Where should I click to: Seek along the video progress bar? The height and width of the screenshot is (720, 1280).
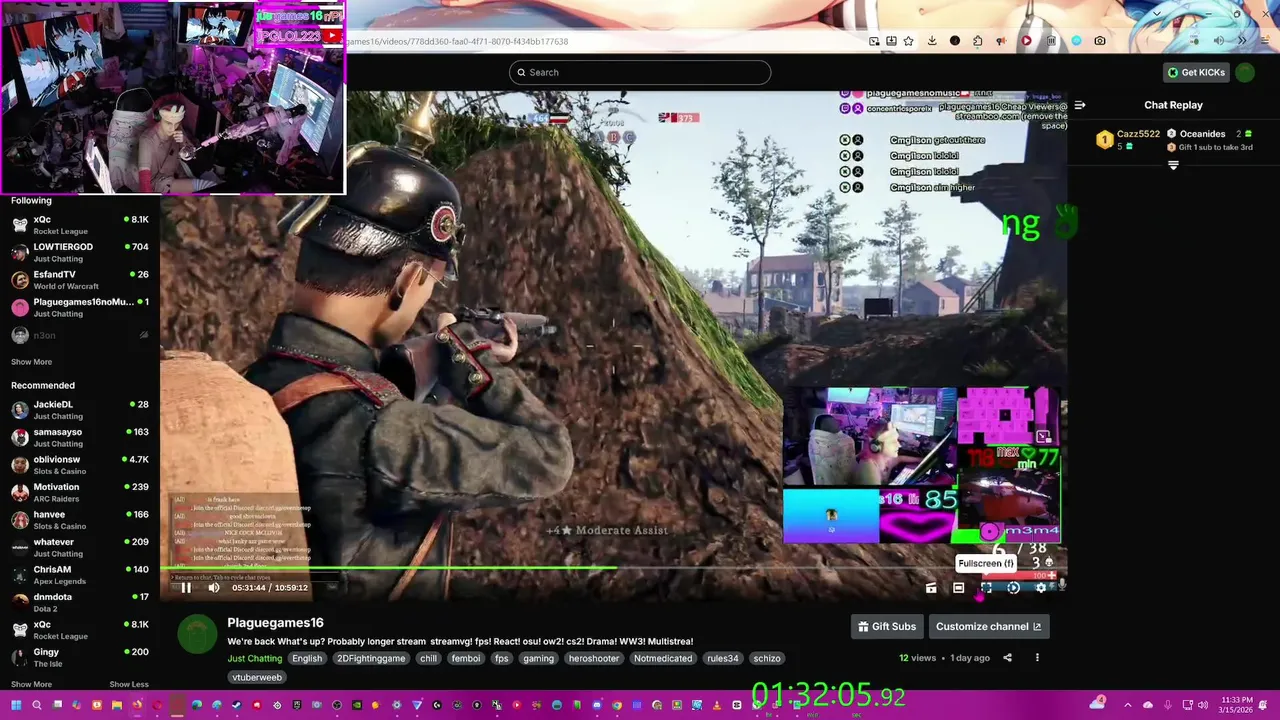(x=613, y=569)
